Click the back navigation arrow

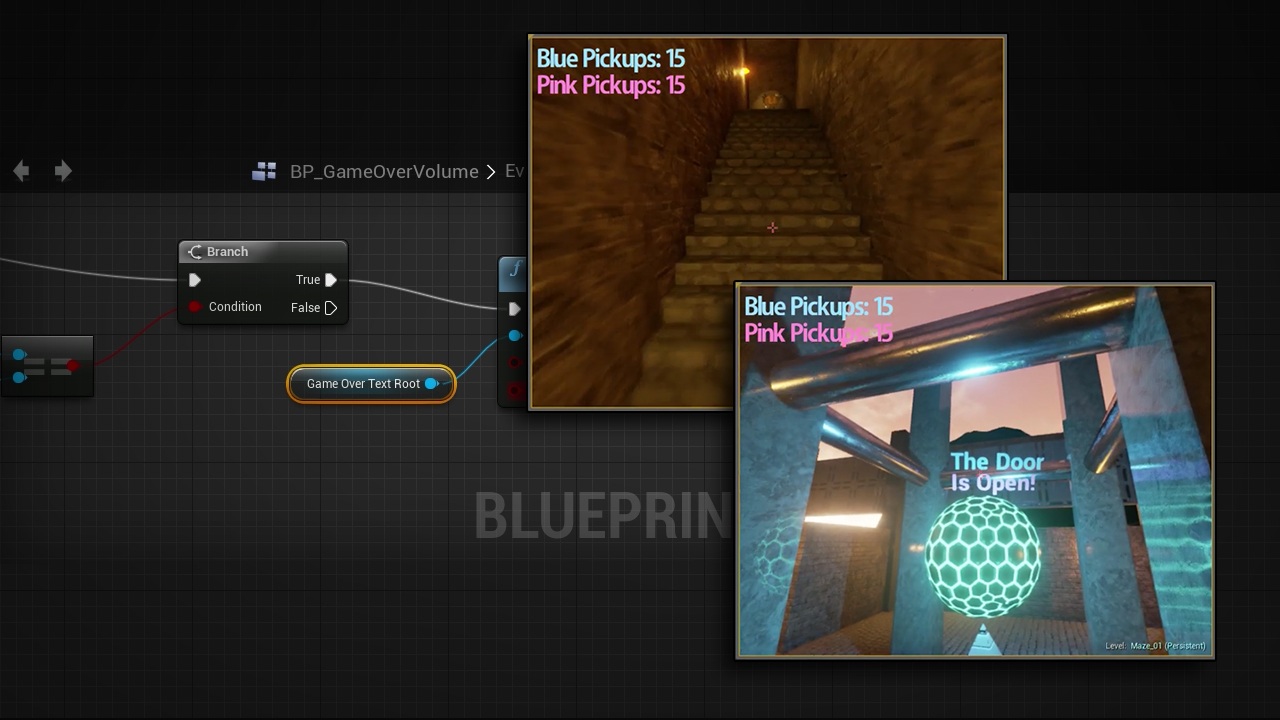[x=21, y=171]
